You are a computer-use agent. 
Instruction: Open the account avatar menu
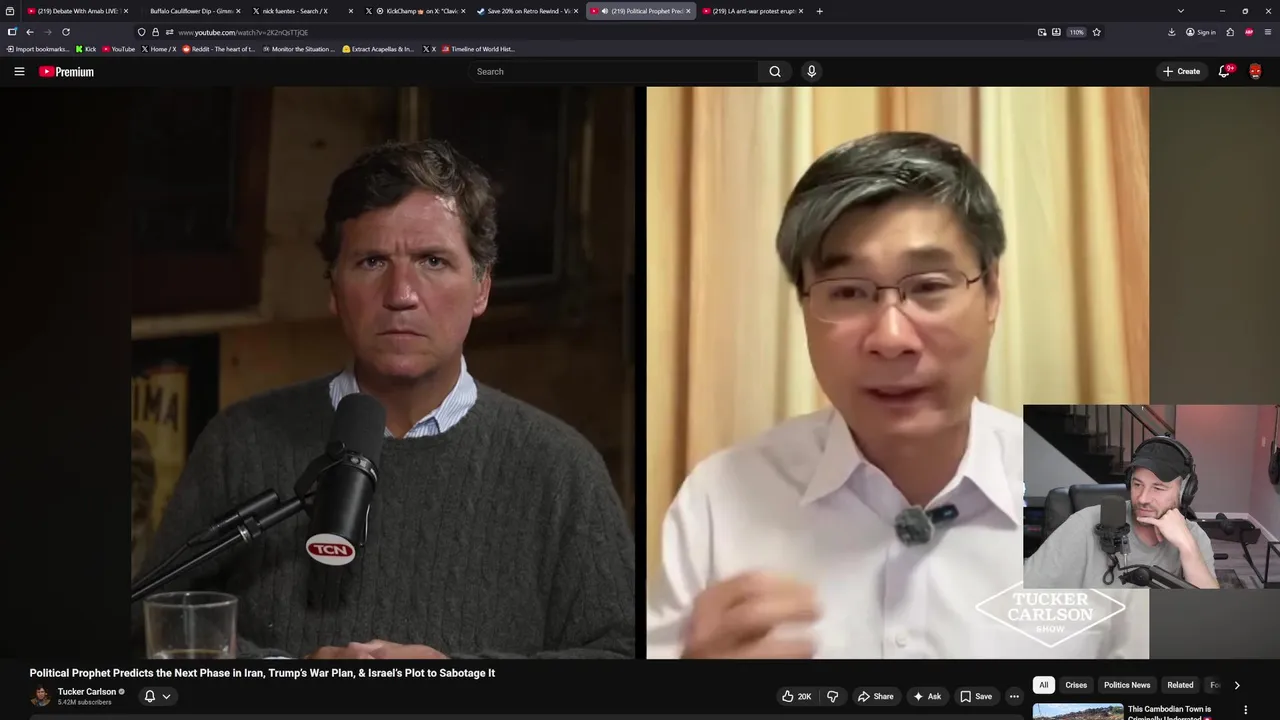click(x=1255, y=71)
